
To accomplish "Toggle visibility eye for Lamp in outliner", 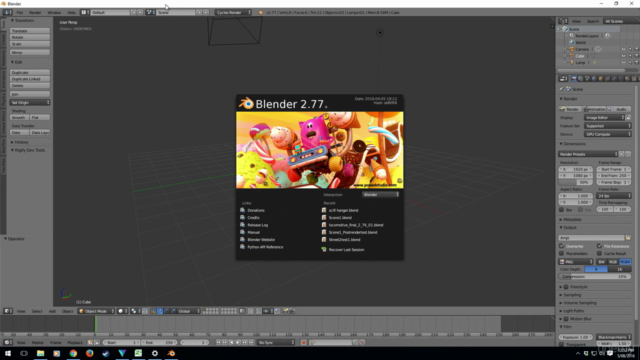I will click(623, 62).
